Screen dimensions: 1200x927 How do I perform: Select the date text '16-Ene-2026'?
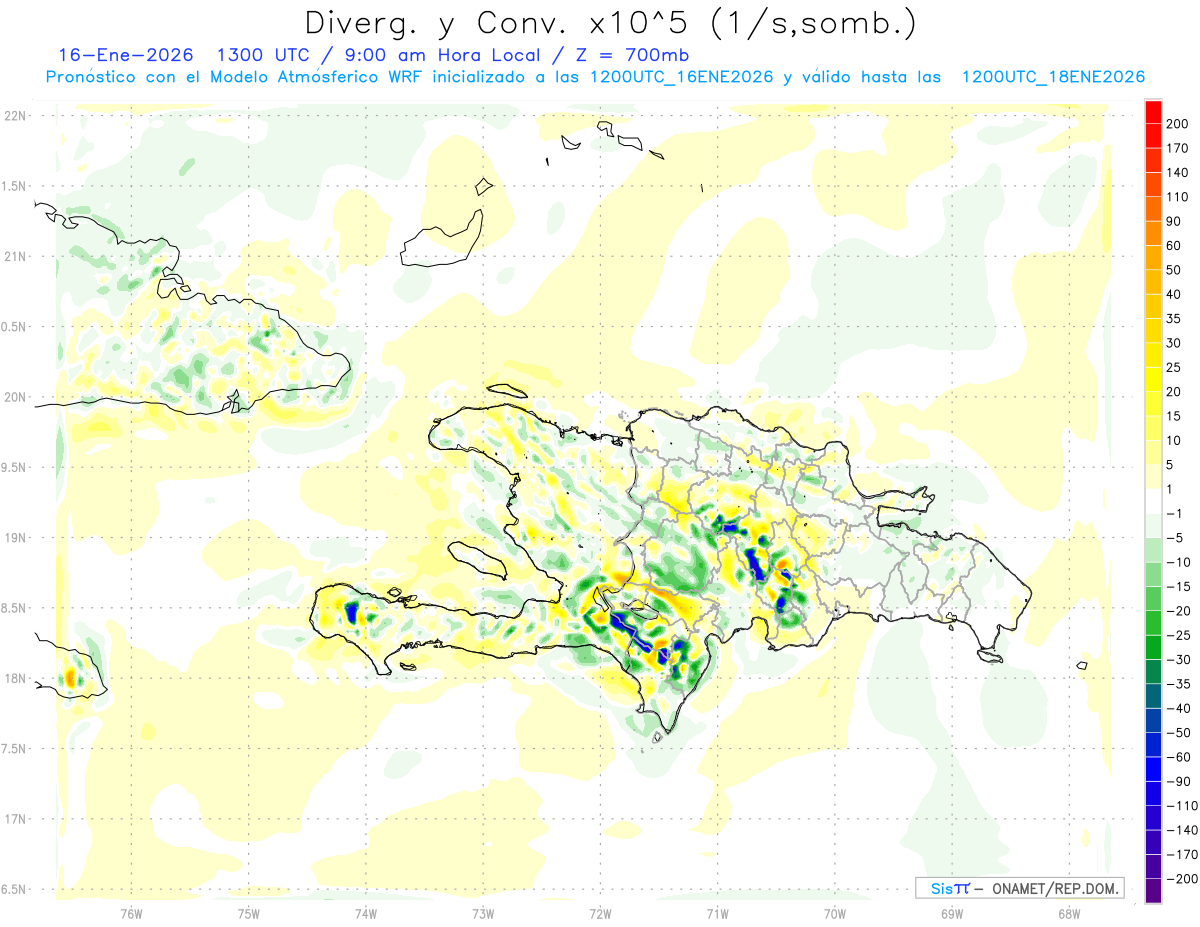[x=125, y=55]
